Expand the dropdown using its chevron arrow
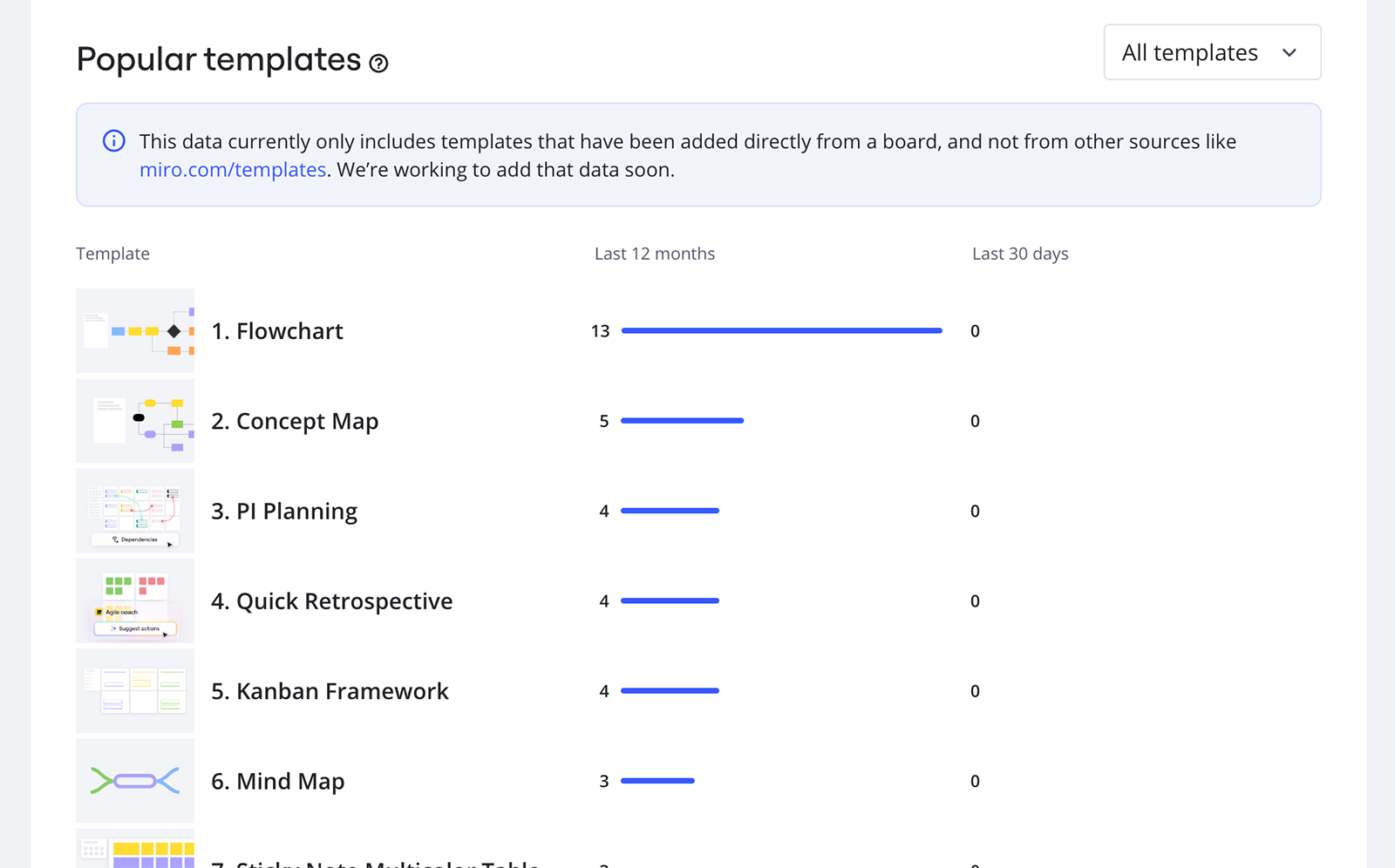 click(1290, 53)
